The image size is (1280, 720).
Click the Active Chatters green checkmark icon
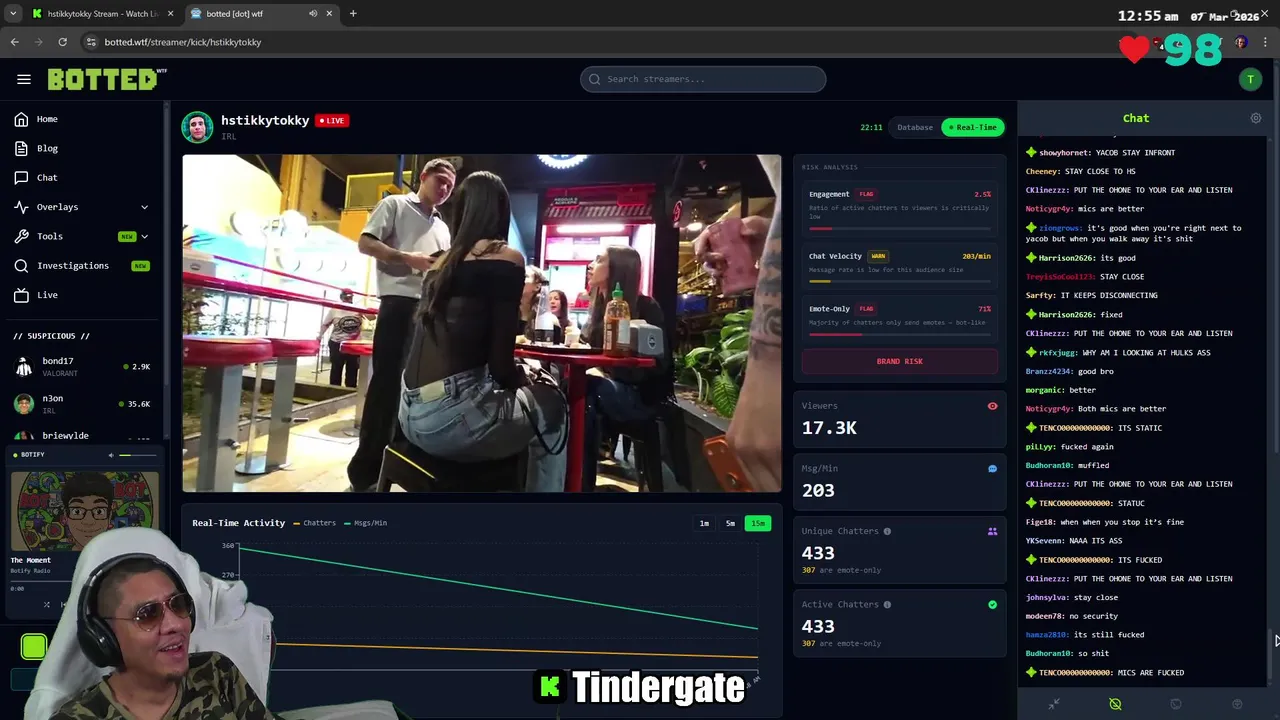point(992,604)
